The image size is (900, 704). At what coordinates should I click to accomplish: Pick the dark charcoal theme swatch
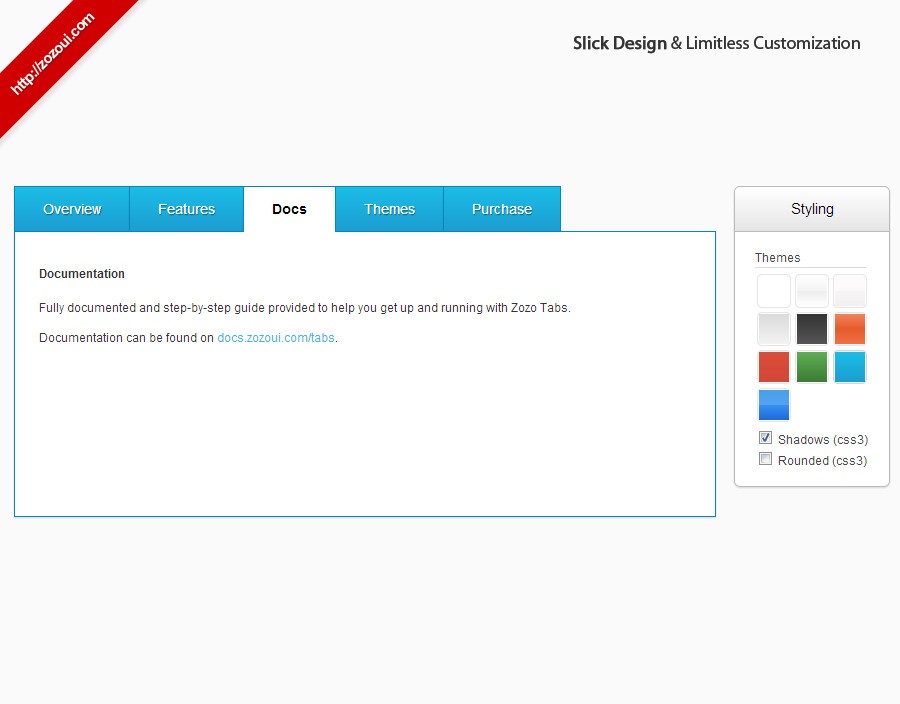(x=812, y=329)
